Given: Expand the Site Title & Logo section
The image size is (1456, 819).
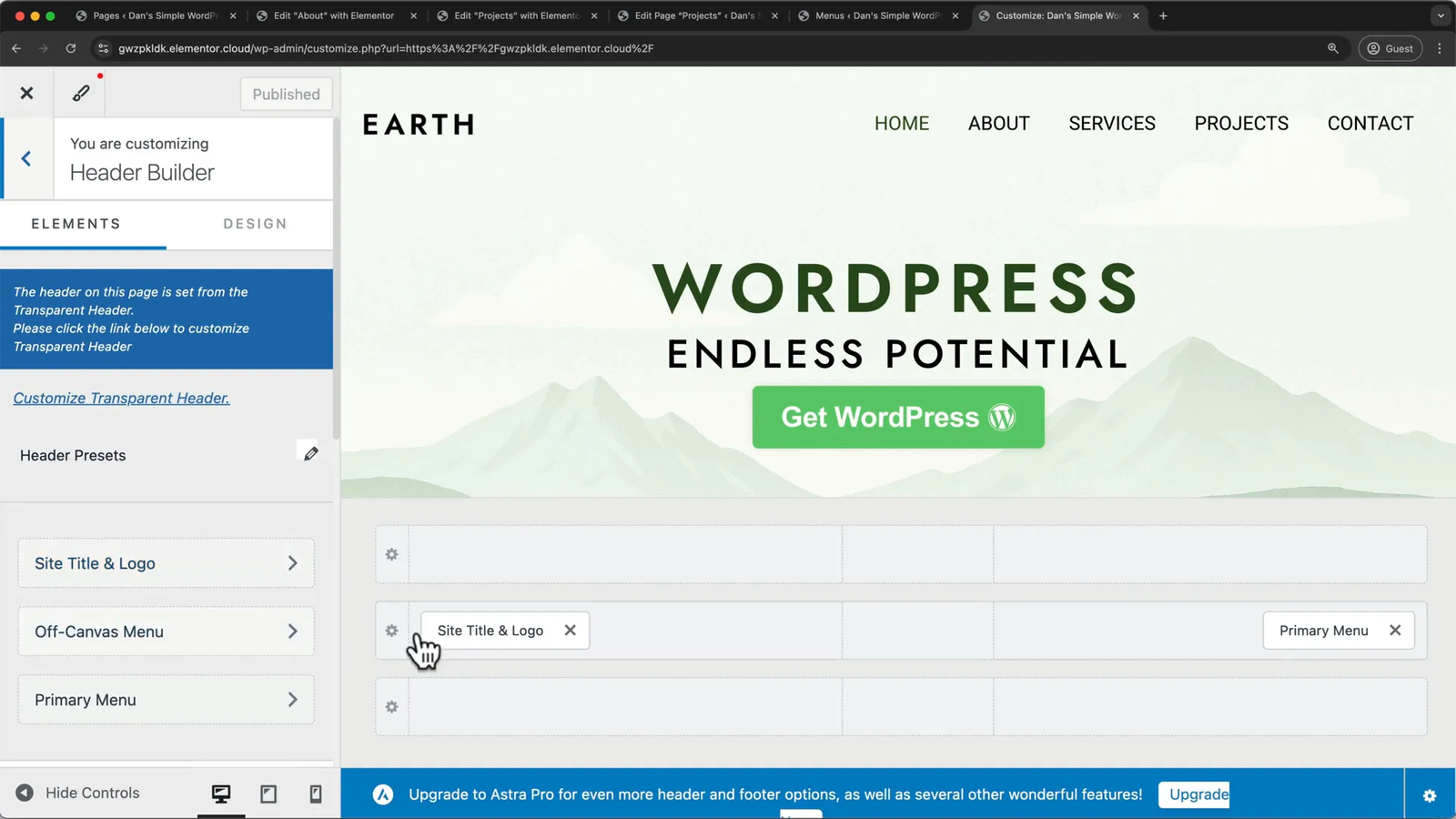Looking at the screenshot, I should [x=166, y=563].
